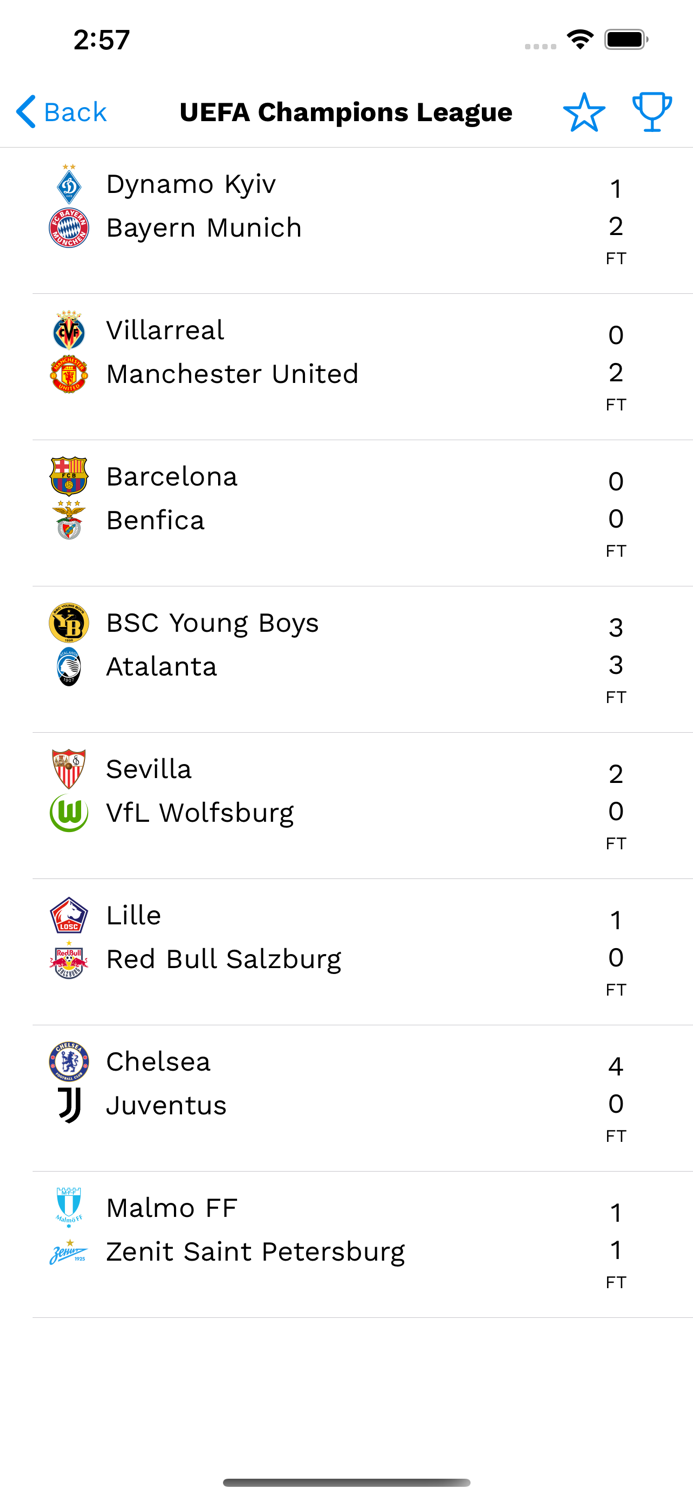Image resolution: width=693 pixels, height=1500 pixels.
Task: Open the Villarreal vs Manchester United match
Action: (x=346, y=363)
